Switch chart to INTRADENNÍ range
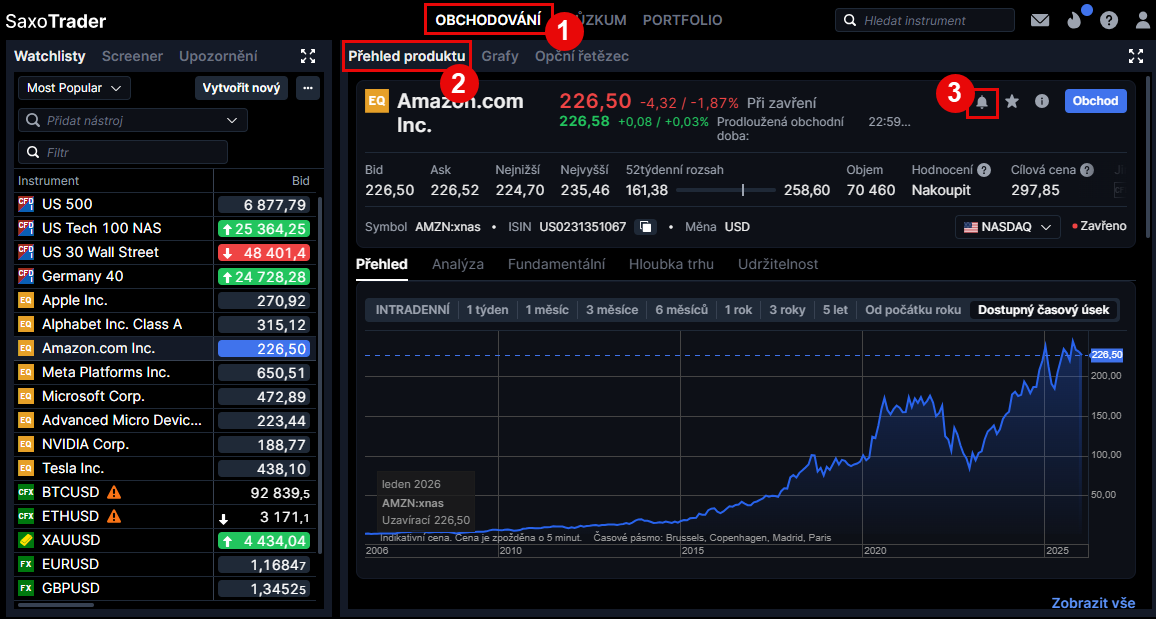The image size is (1156, 619). click(x=412, y=310)
